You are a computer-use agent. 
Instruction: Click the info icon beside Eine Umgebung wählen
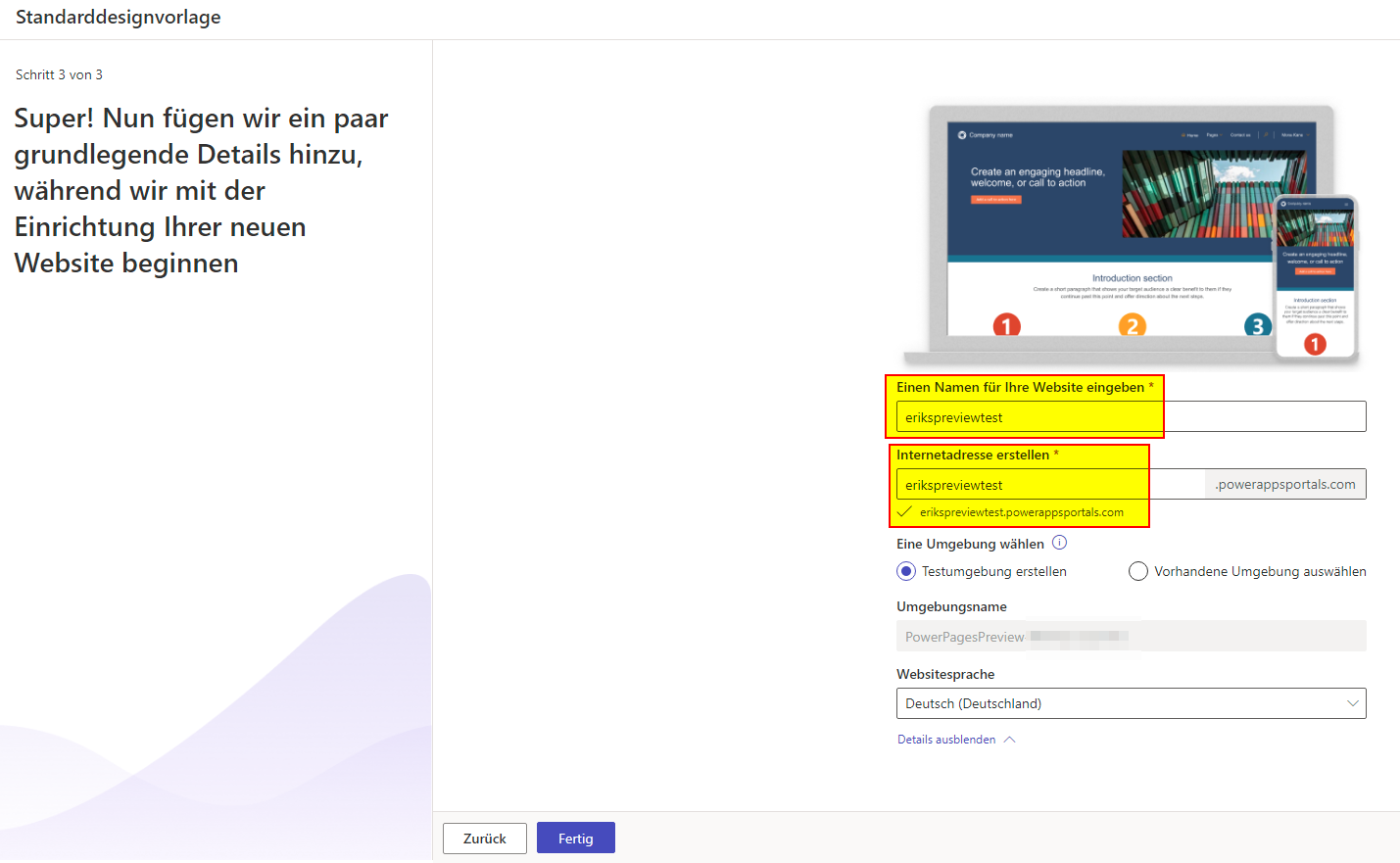pyautogui.click(x=1059, y=543)
